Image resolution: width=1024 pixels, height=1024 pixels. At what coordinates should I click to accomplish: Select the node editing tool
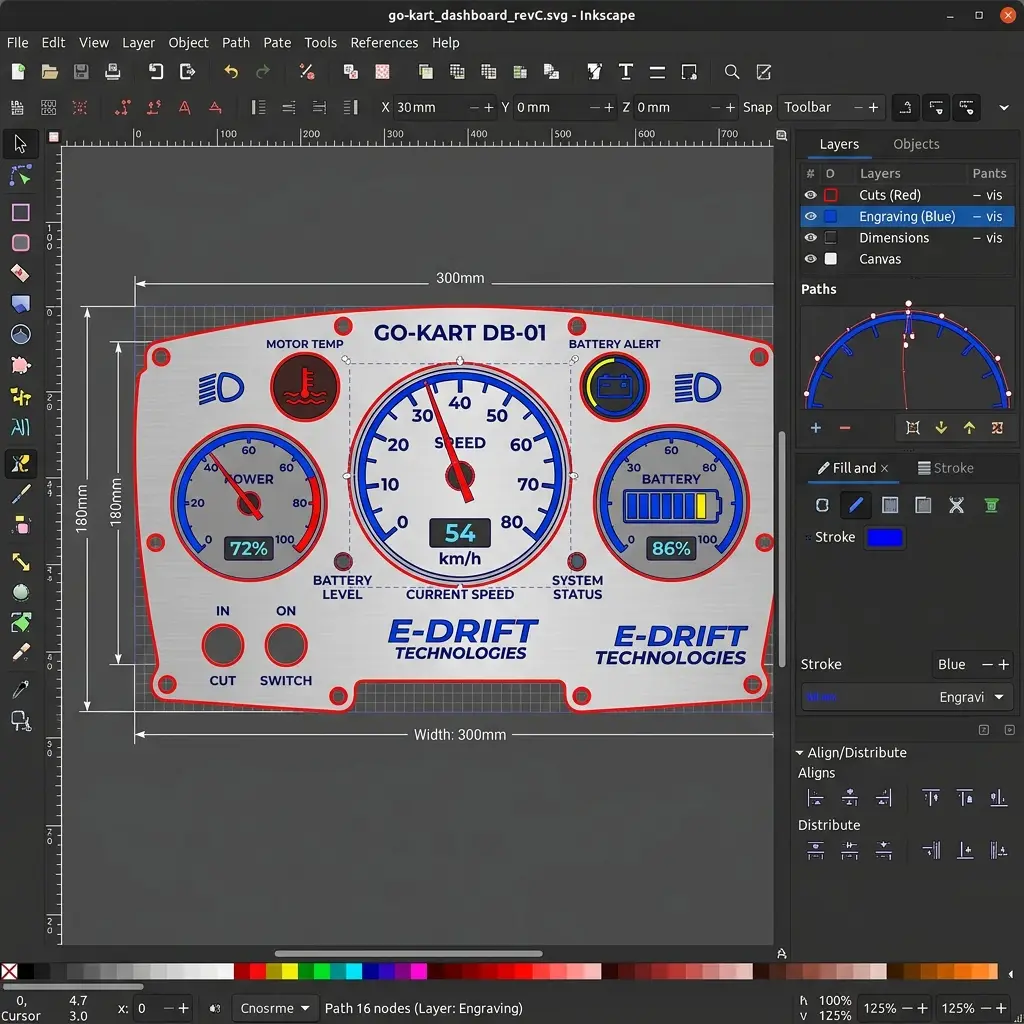20,176
